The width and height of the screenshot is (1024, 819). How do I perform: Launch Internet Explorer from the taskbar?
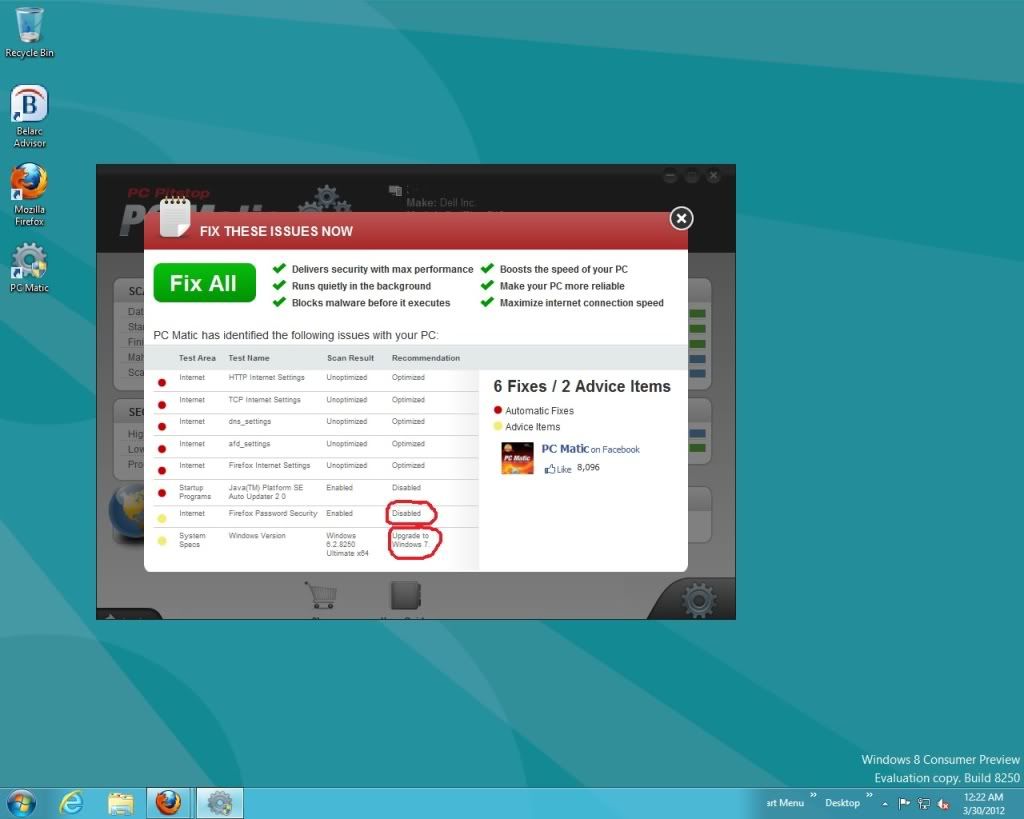[x=71, y=803]
